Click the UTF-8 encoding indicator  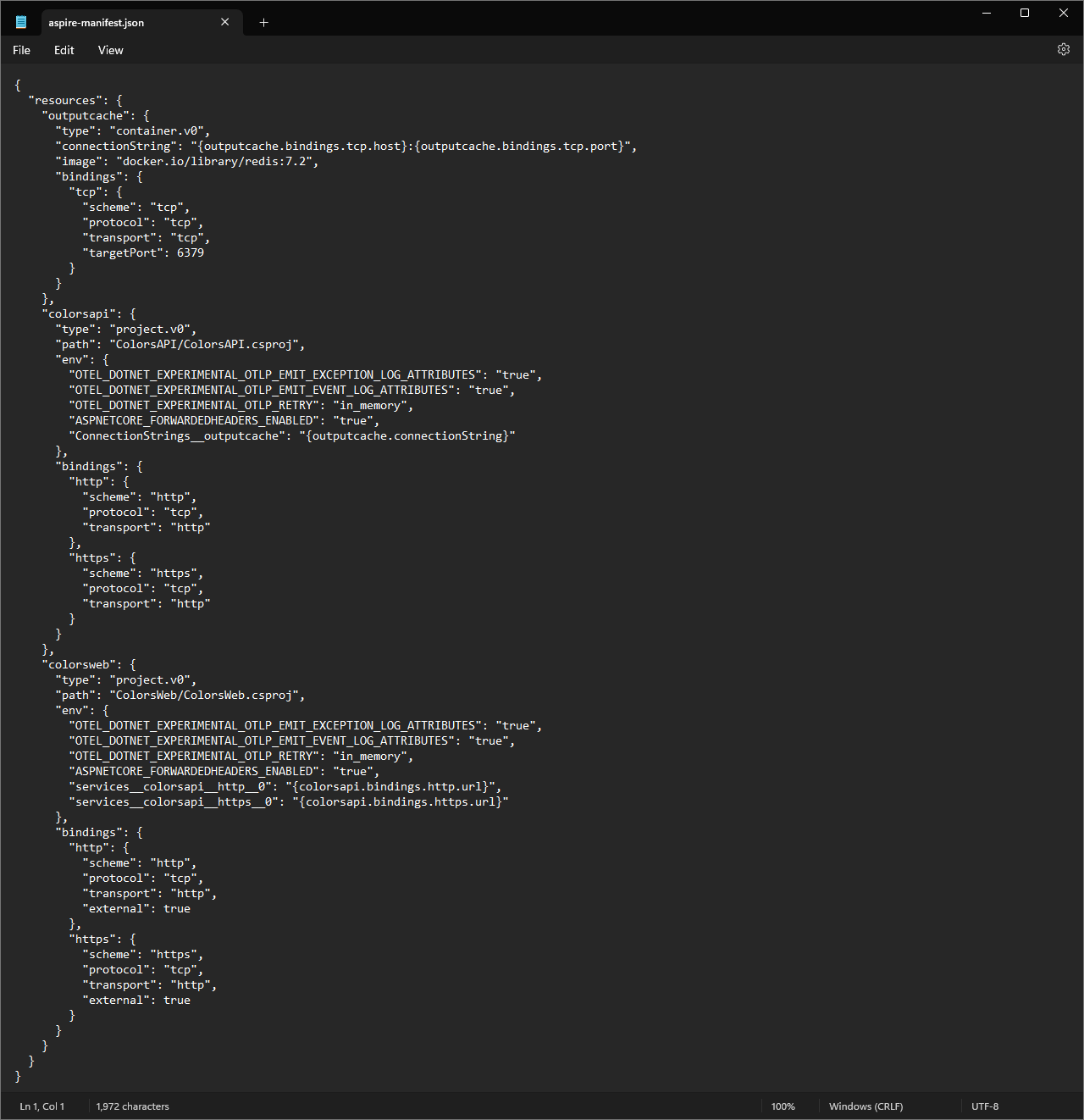coord(985,1106)
